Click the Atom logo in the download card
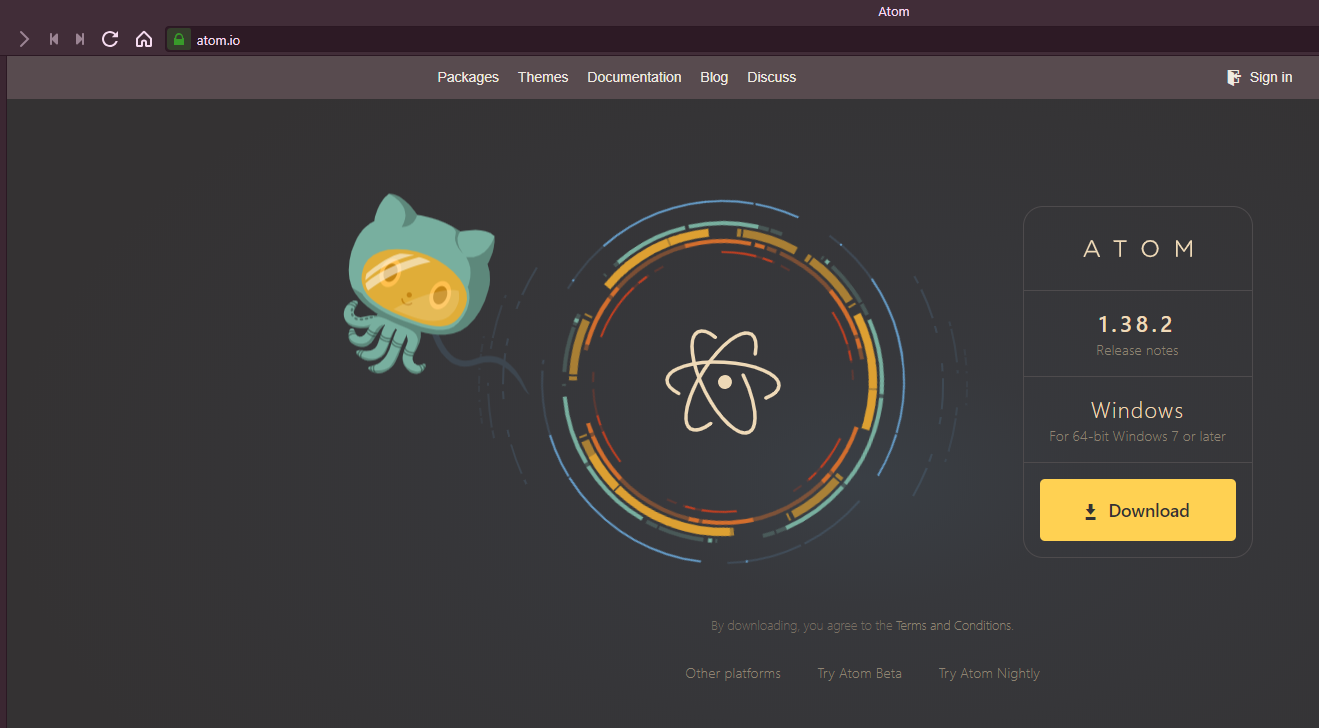 (1137, 248)
